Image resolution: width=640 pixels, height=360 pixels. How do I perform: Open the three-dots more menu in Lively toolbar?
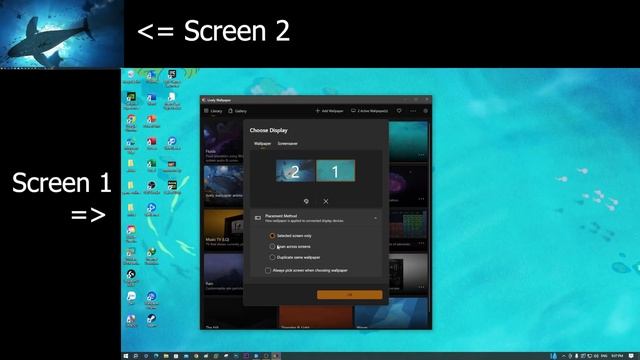[x=413, y=111]
